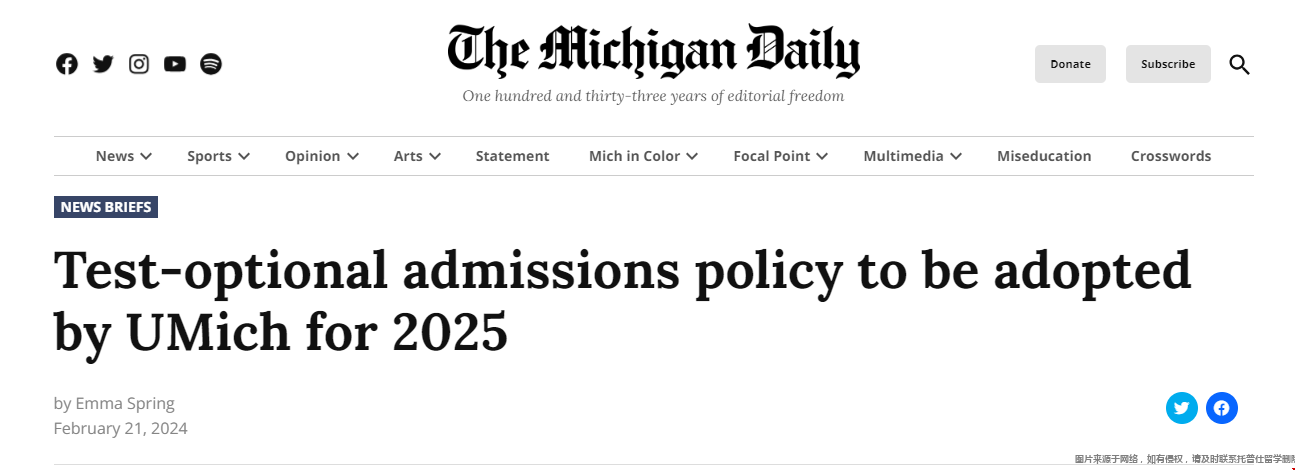Click the Subscribe button

pos(1168,64)
